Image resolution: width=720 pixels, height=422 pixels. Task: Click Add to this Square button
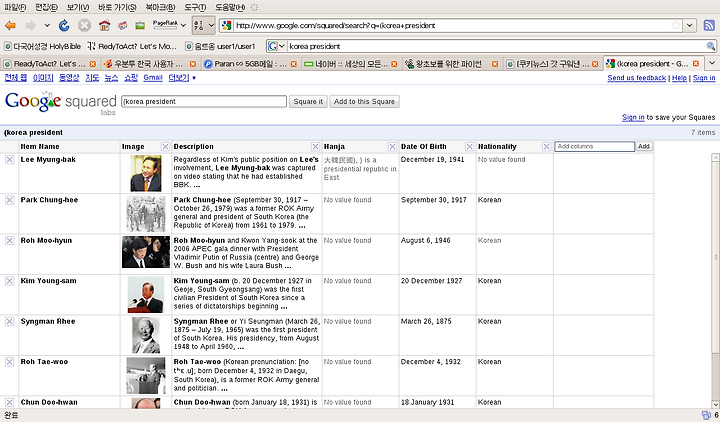click(x=364, y=101)
